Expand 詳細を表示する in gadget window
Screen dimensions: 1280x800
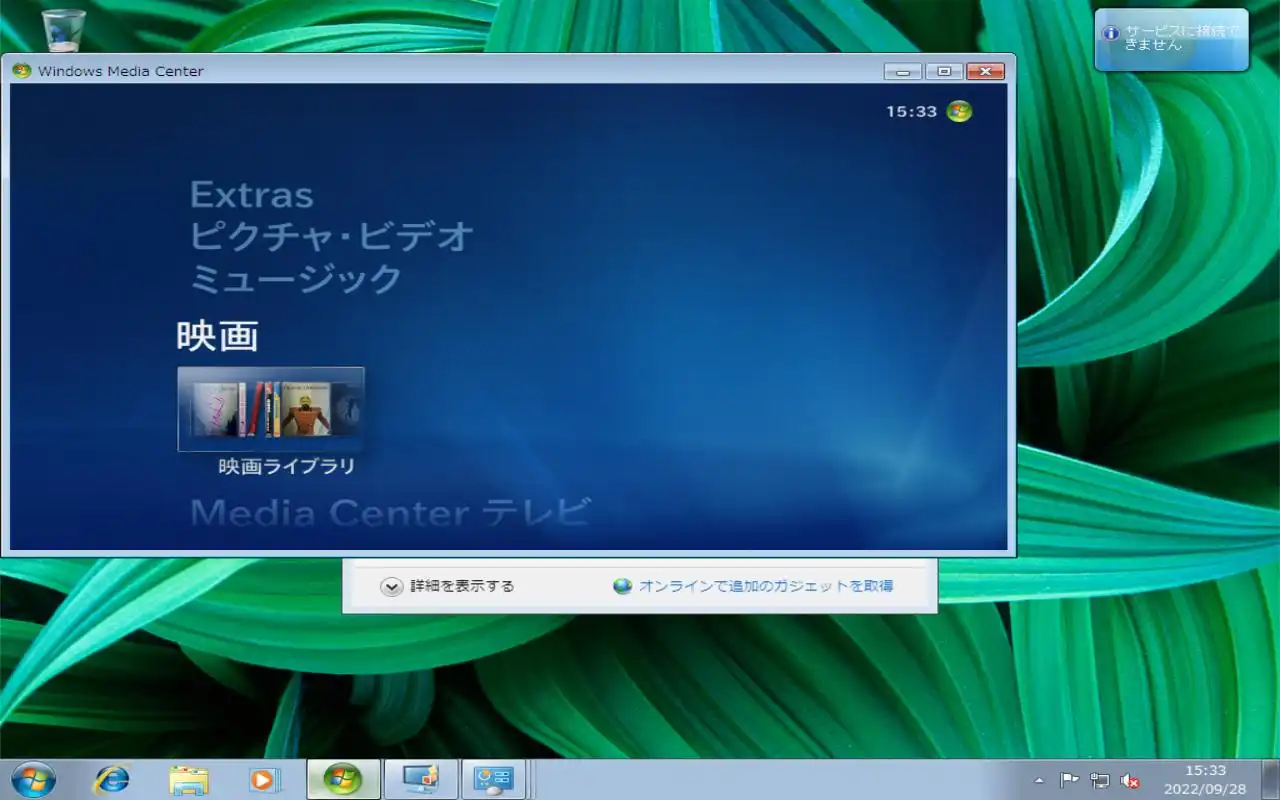[448, 586]
